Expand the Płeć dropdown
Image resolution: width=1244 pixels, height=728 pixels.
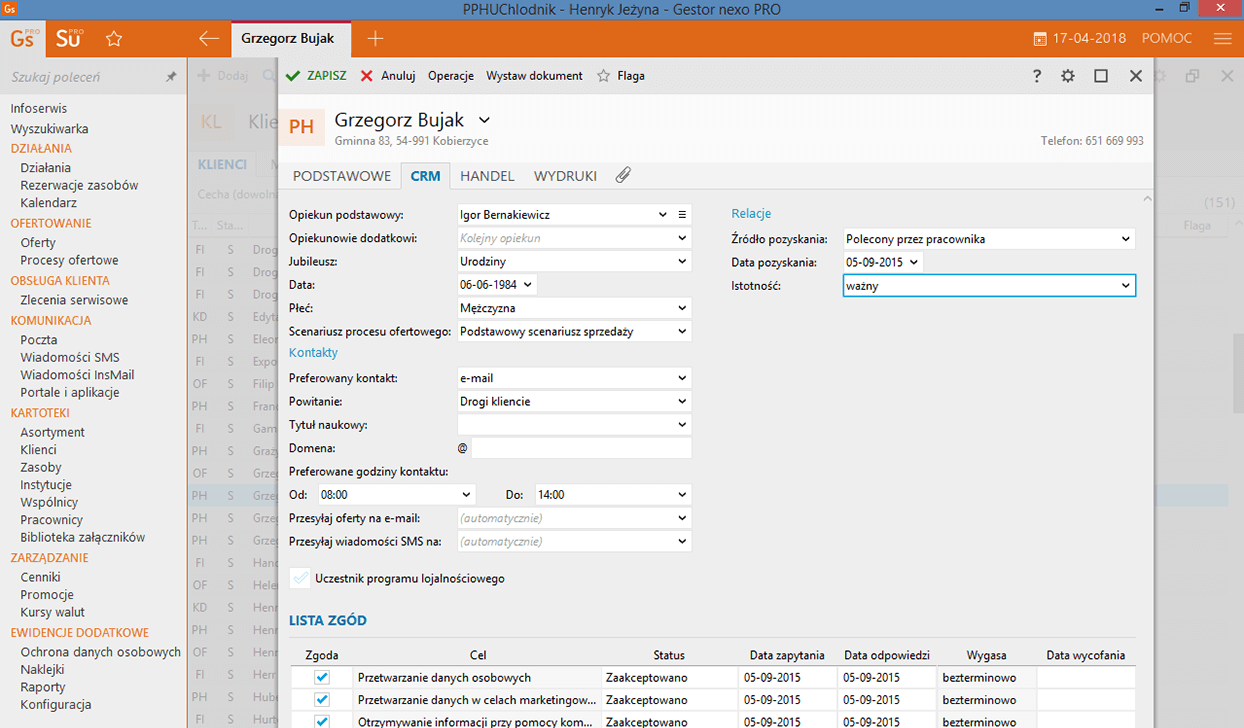(x=682, y=308)
